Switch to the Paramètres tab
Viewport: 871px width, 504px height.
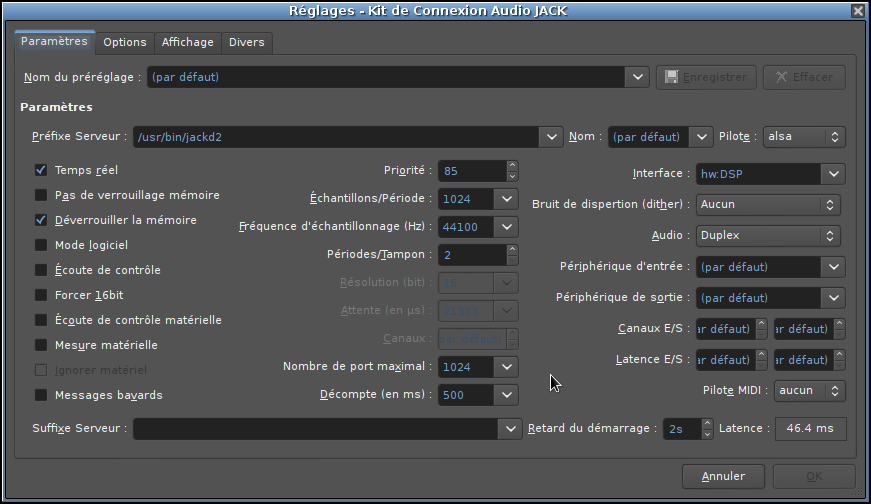54,42
